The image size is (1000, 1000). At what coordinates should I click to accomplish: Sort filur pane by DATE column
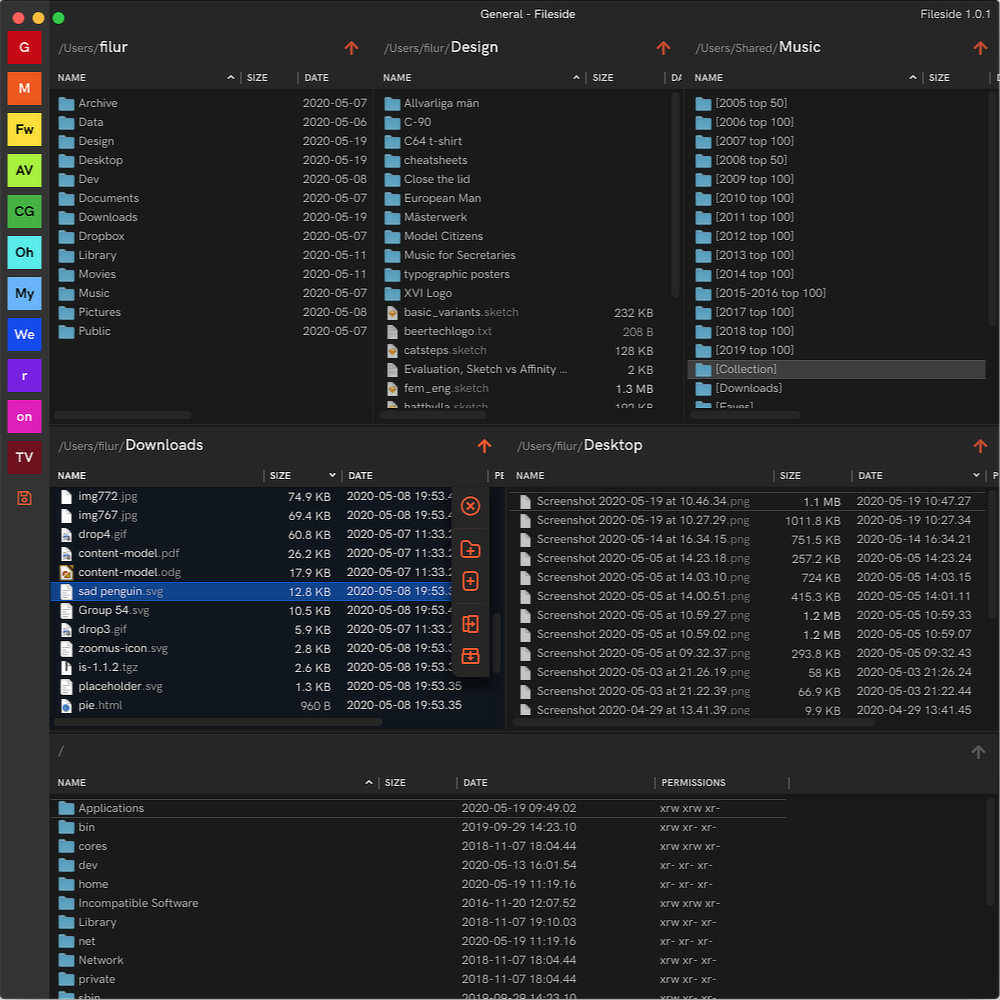pos(317,78)
